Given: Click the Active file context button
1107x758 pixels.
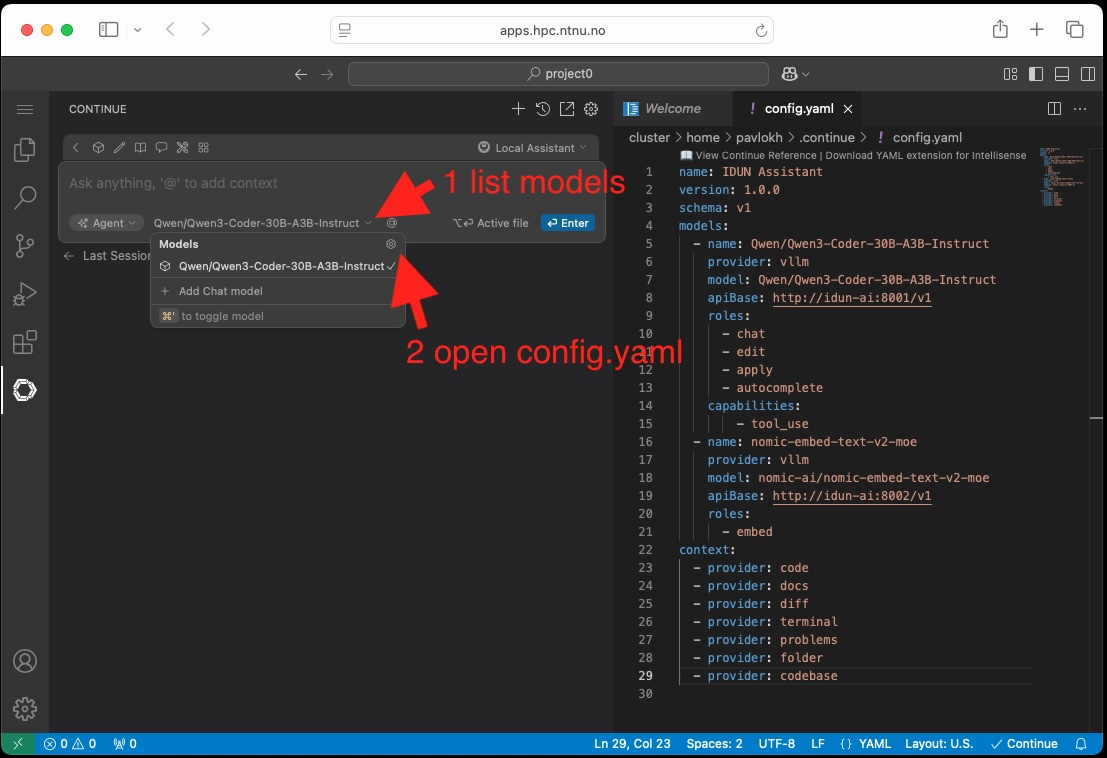Looking at the screenshot, I should [491, 223].
